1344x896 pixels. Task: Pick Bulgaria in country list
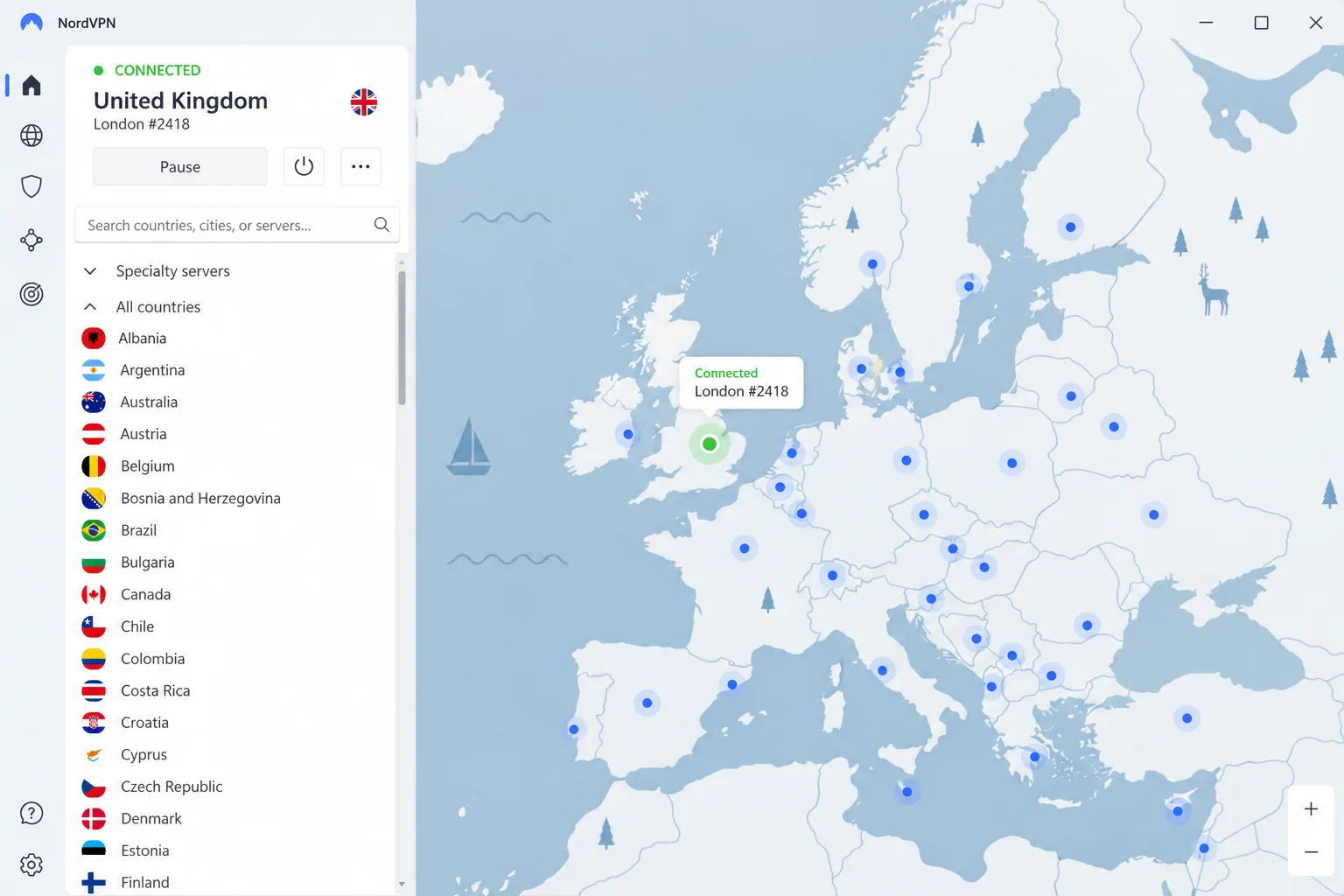pos(148,563)
